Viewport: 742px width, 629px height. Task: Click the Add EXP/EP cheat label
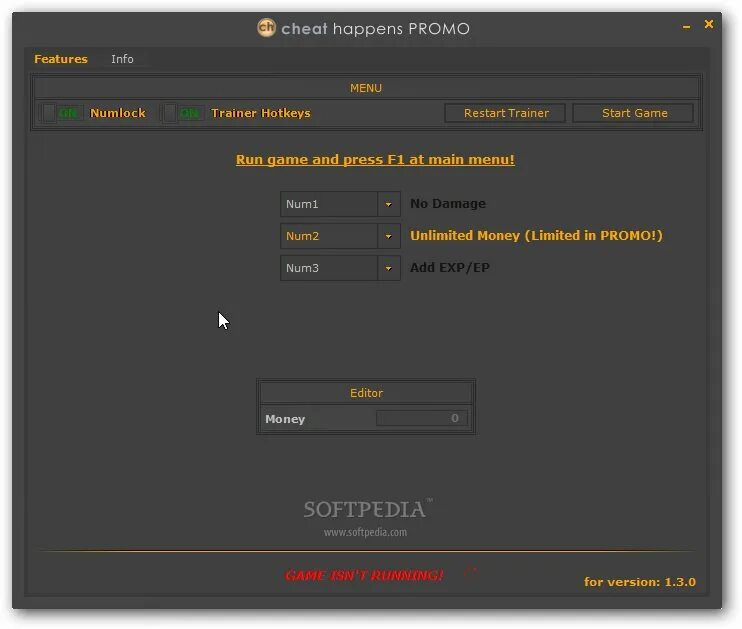coord(450,267)
